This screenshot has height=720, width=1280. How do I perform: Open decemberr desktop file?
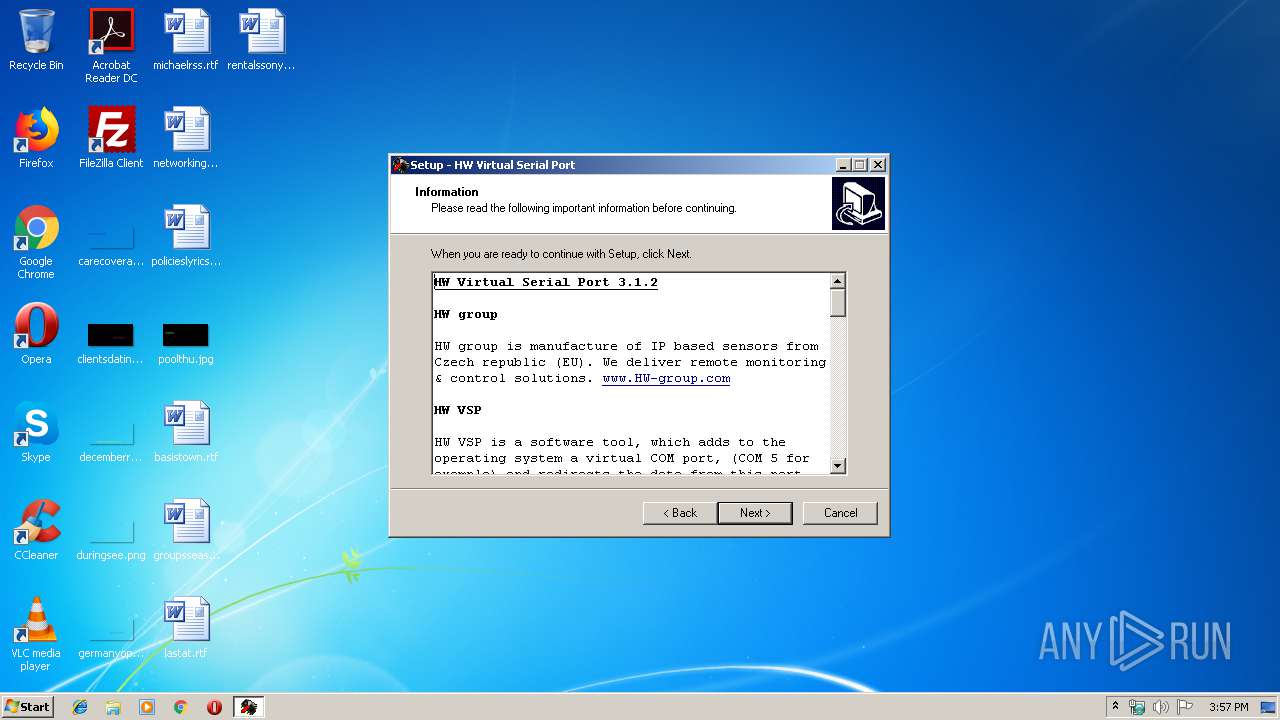coord(111,440)
